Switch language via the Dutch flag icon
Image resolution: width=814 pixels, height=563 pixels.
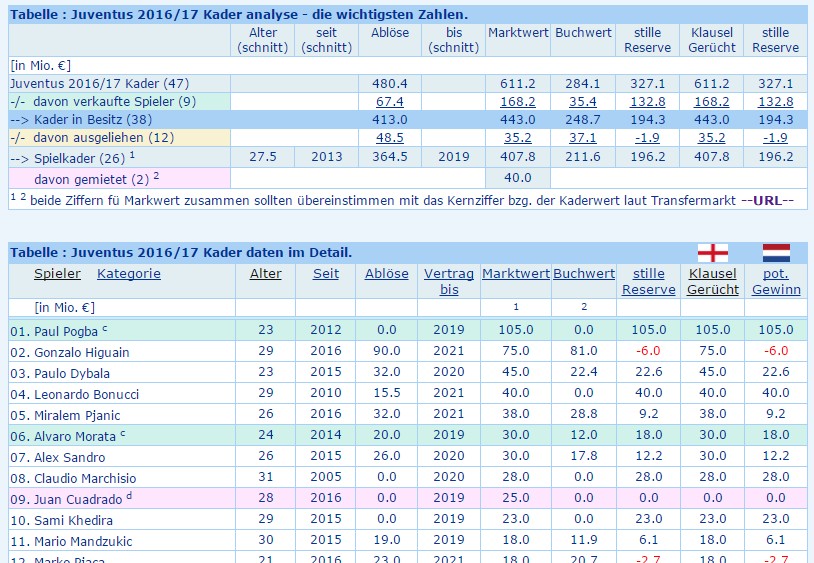coord(776,253)
